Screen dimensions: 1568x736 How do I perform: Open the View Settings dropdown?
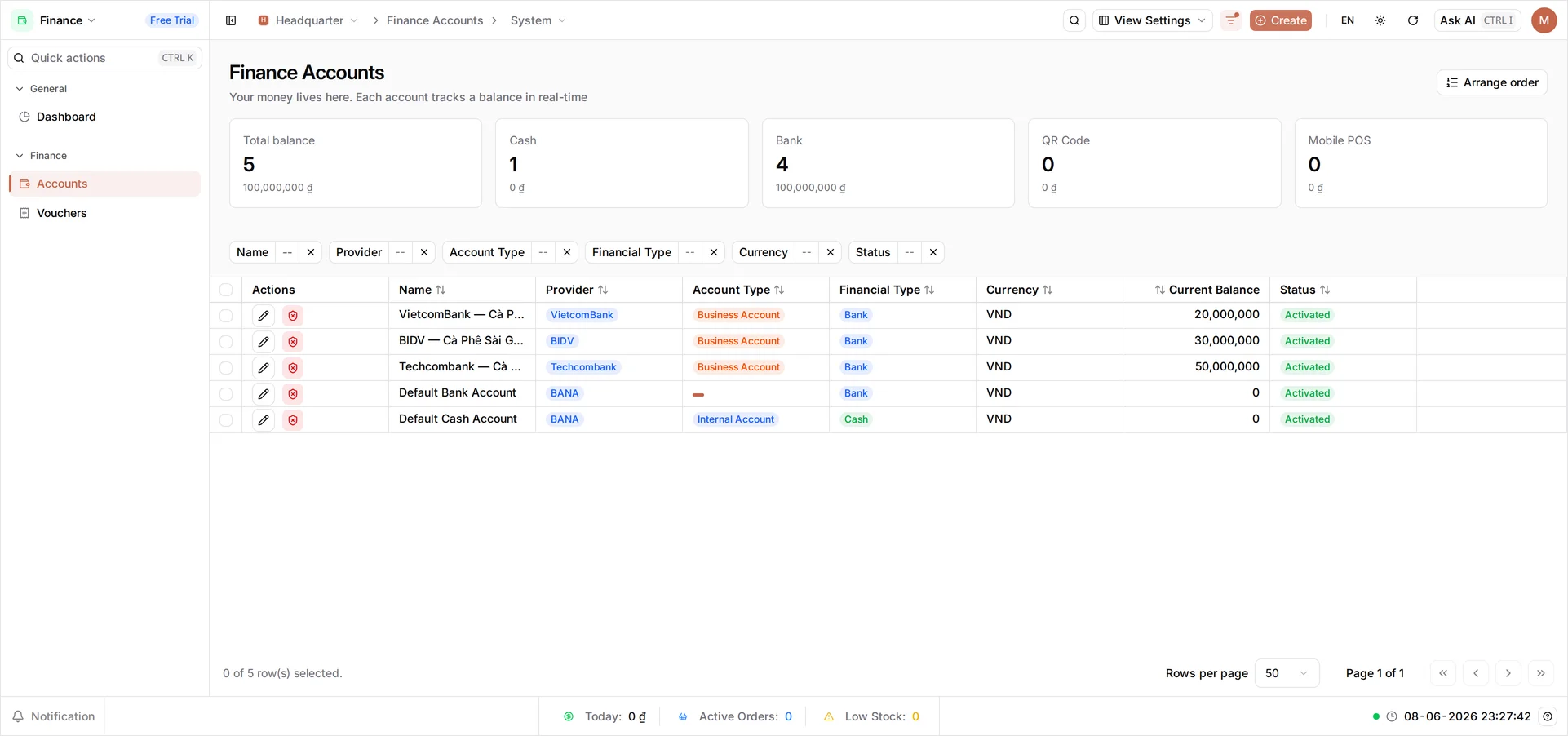(x=1152, y=20)
